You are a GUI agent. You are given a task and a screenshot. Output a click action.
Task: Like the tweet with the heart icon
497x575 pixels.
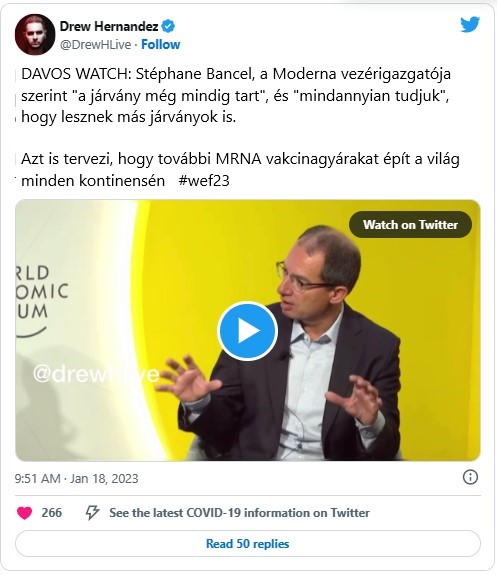25,513
